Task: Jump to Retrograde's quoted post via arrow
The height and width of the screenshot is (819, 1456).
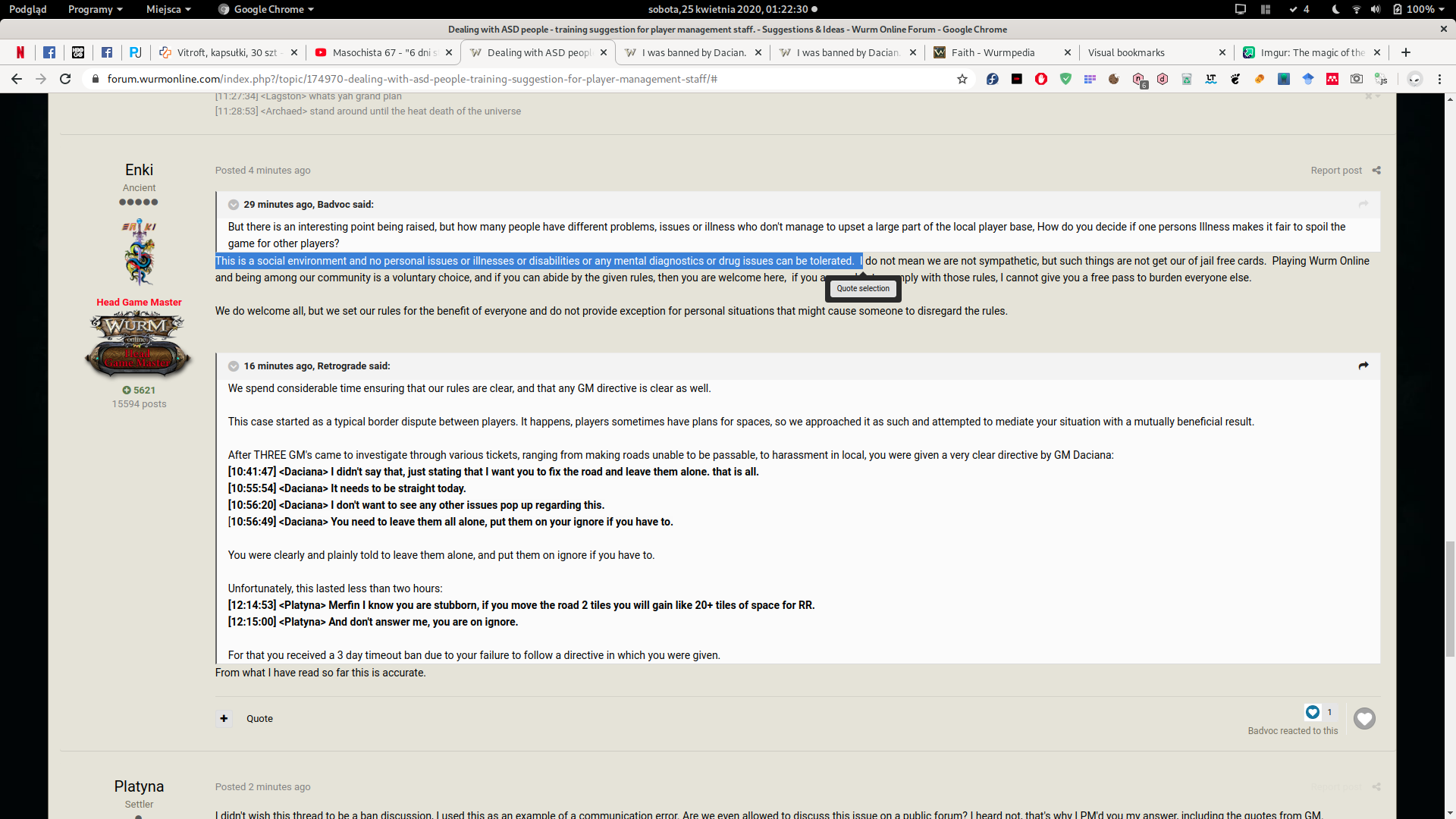Action: (x=1363, y=366)
